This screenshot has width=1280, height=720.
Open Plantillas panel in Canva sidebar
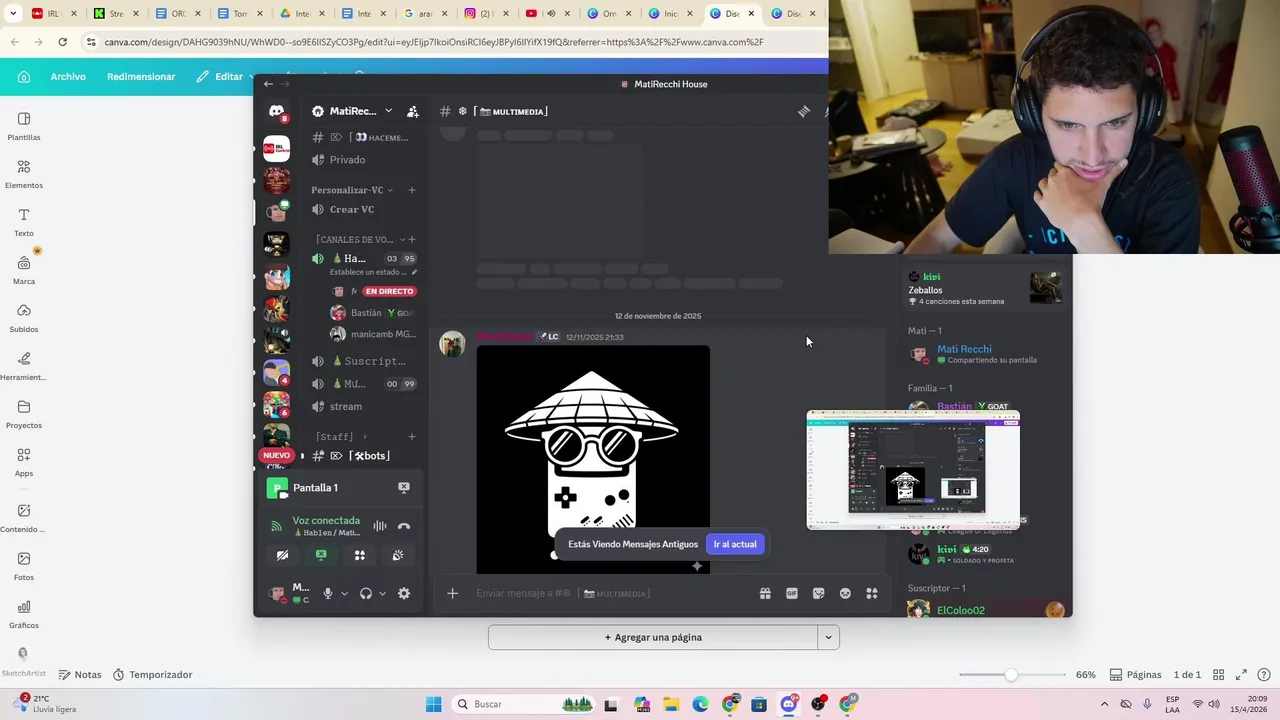point(24,126)
